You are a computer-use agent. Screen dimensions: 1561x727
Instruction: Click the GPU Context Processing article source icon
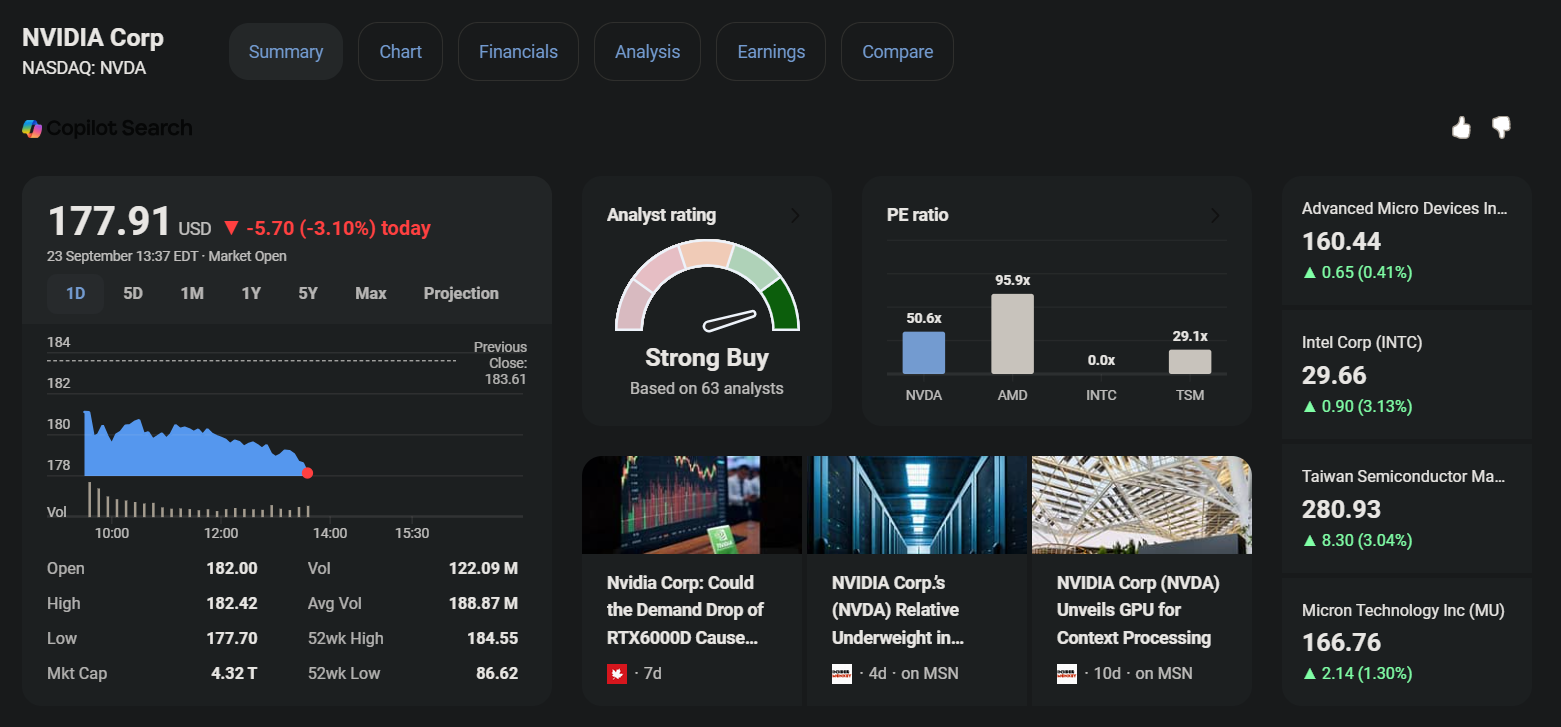1067,674
